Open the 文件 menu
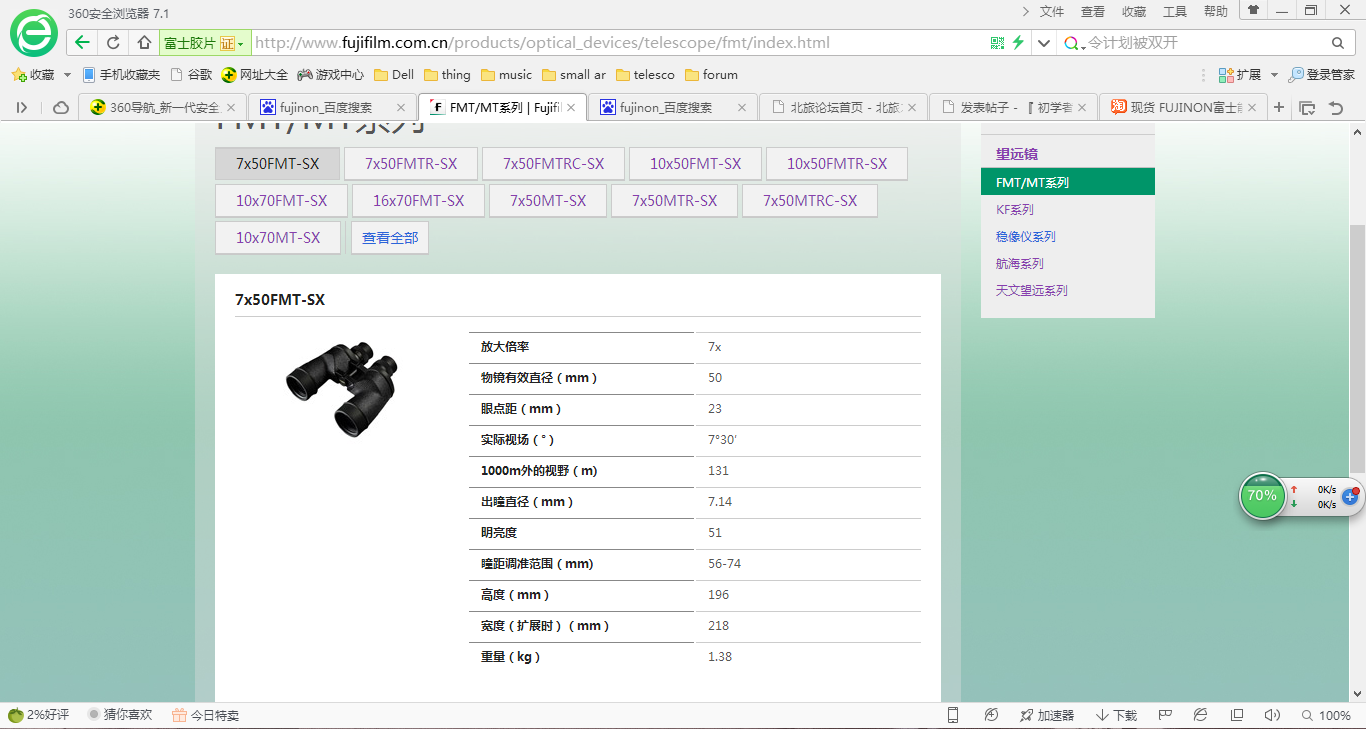Viewport: 1366px width, 729px height. [1052, 12]
